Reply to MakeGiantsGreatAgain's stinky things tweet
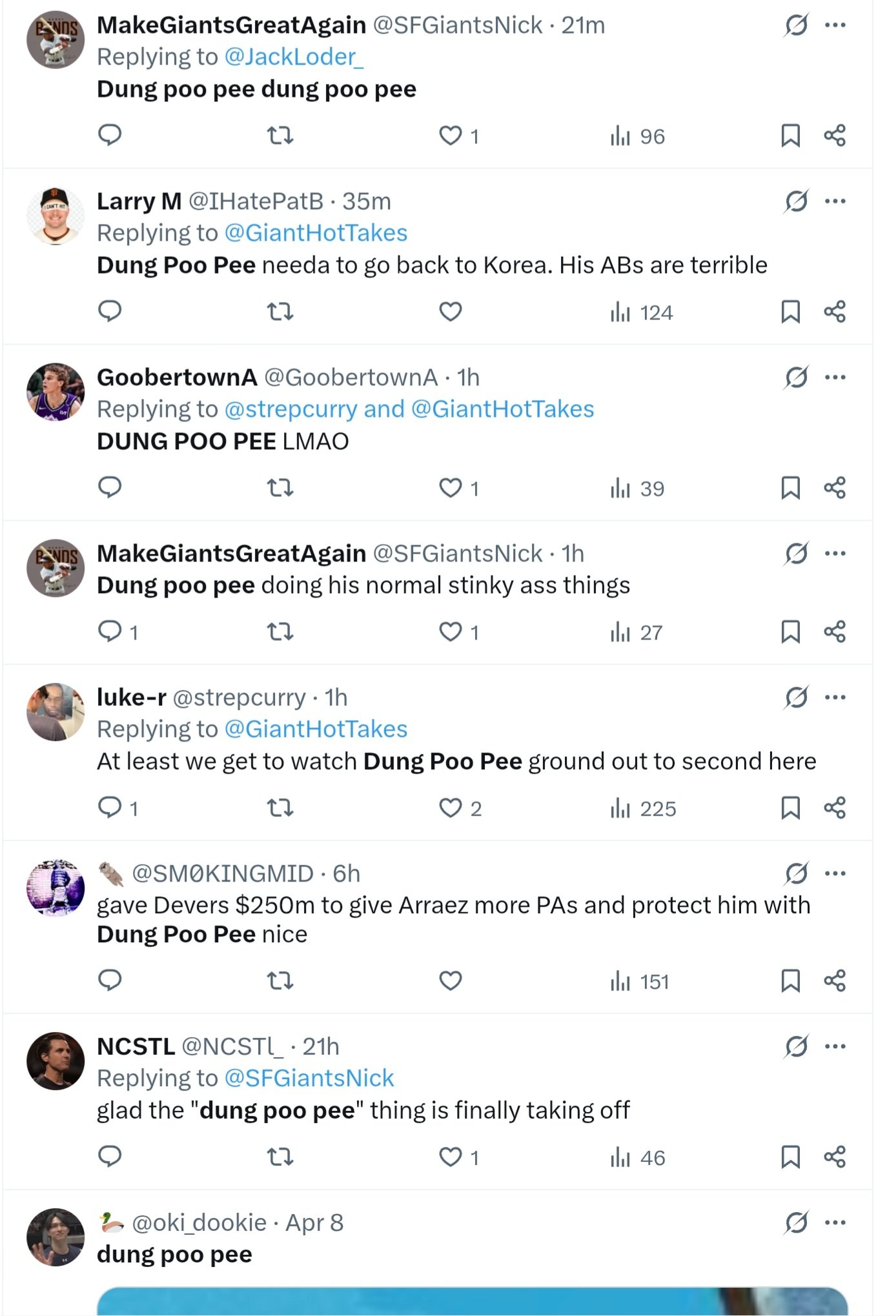Viewport: 896px width, 1316px height. coord(110,631)
